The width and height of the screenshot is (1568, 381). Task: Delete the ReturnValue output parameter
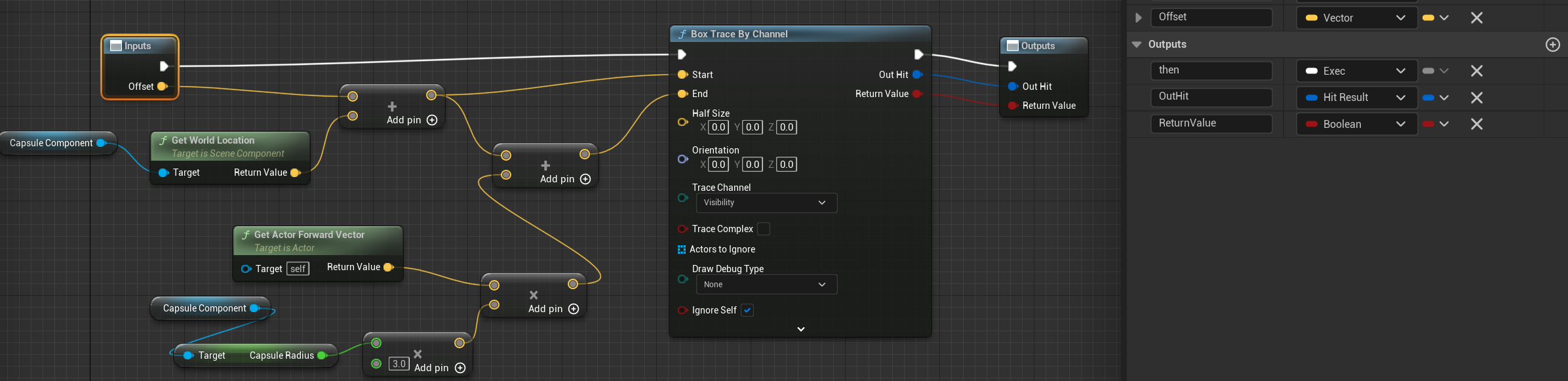[x=1476, y=124]
